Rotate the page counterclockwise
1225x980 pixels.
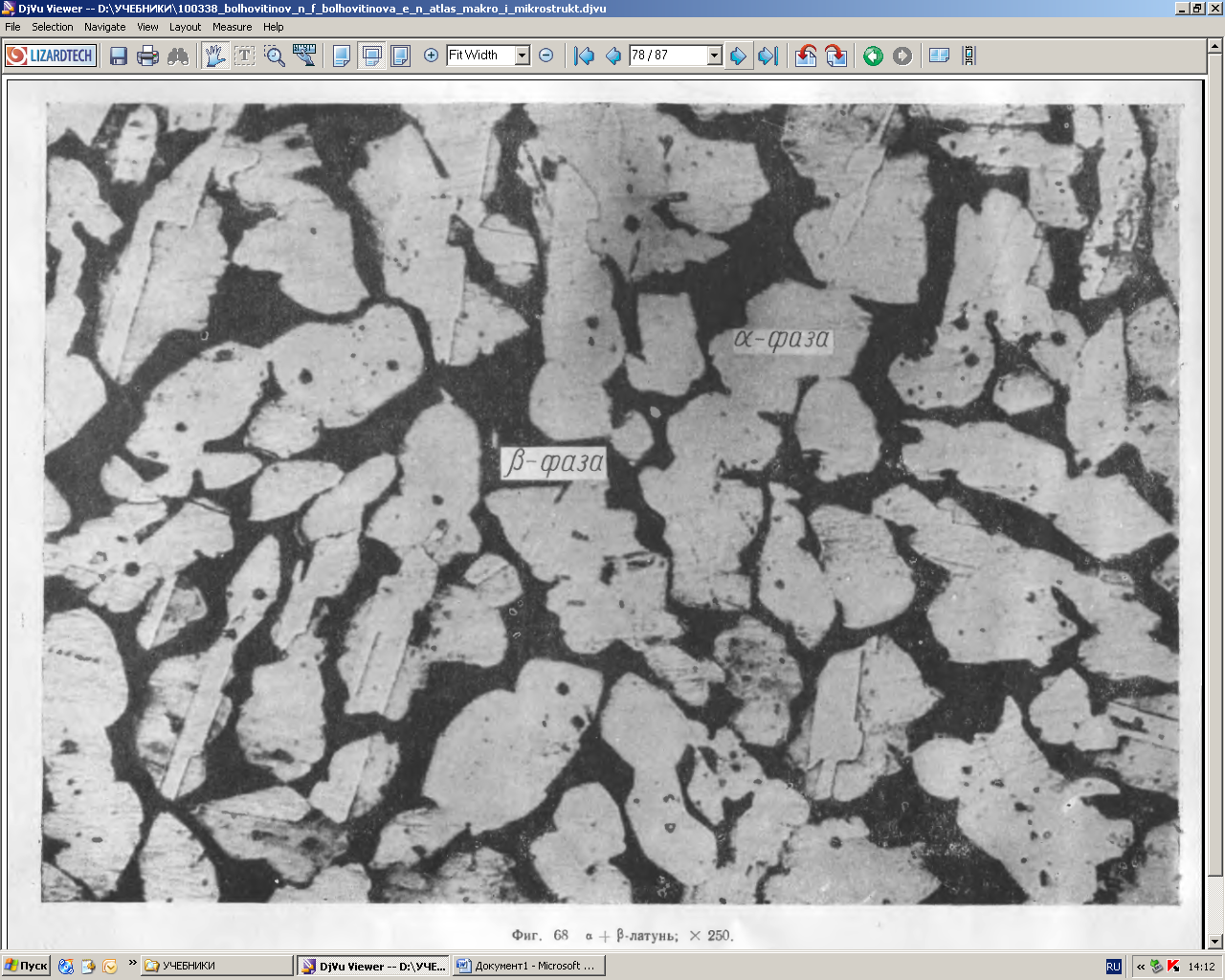click(806, 56)
